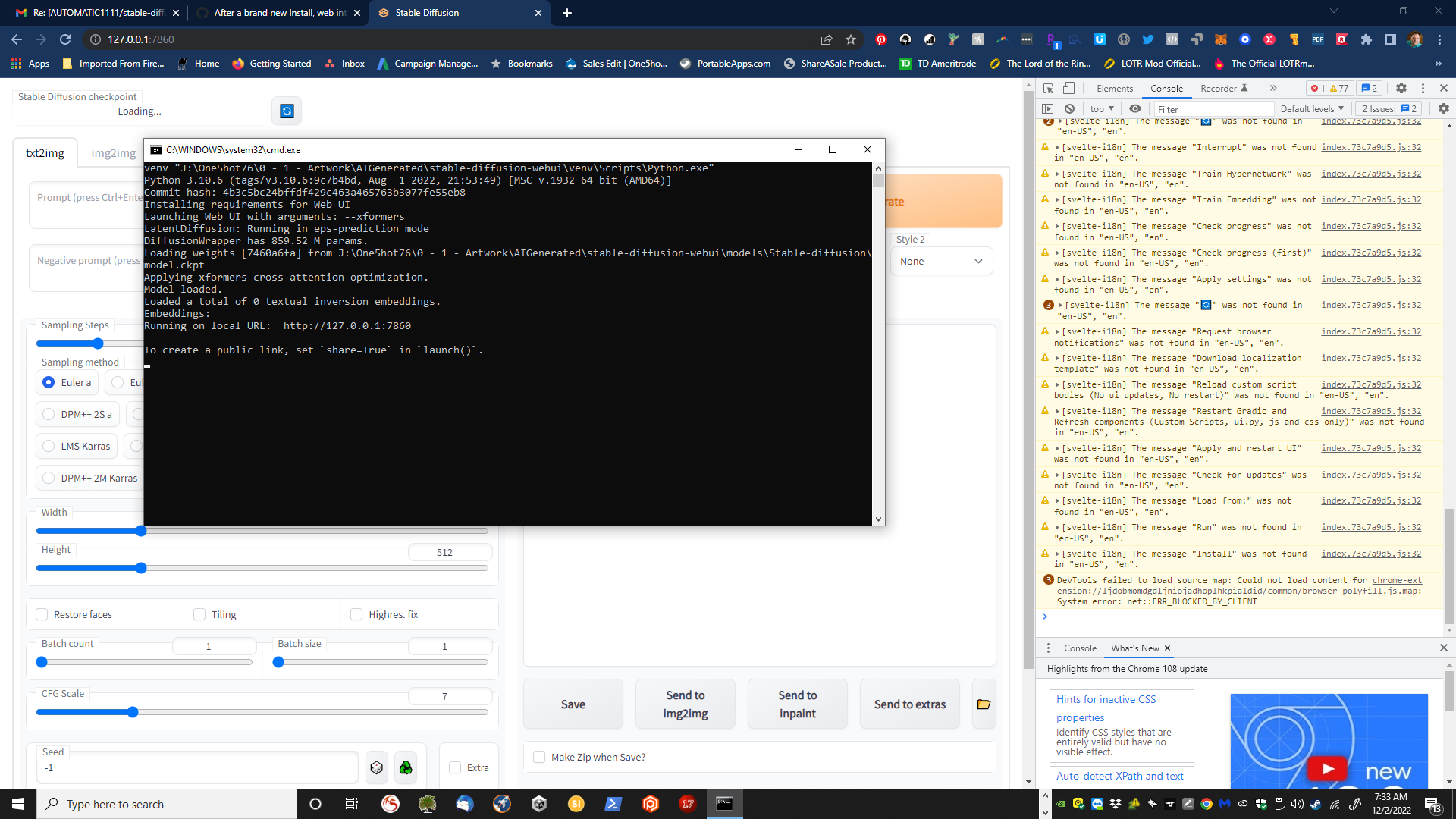
Task: Open the Elements panel in DevTools
Action: click(1114, 88)
